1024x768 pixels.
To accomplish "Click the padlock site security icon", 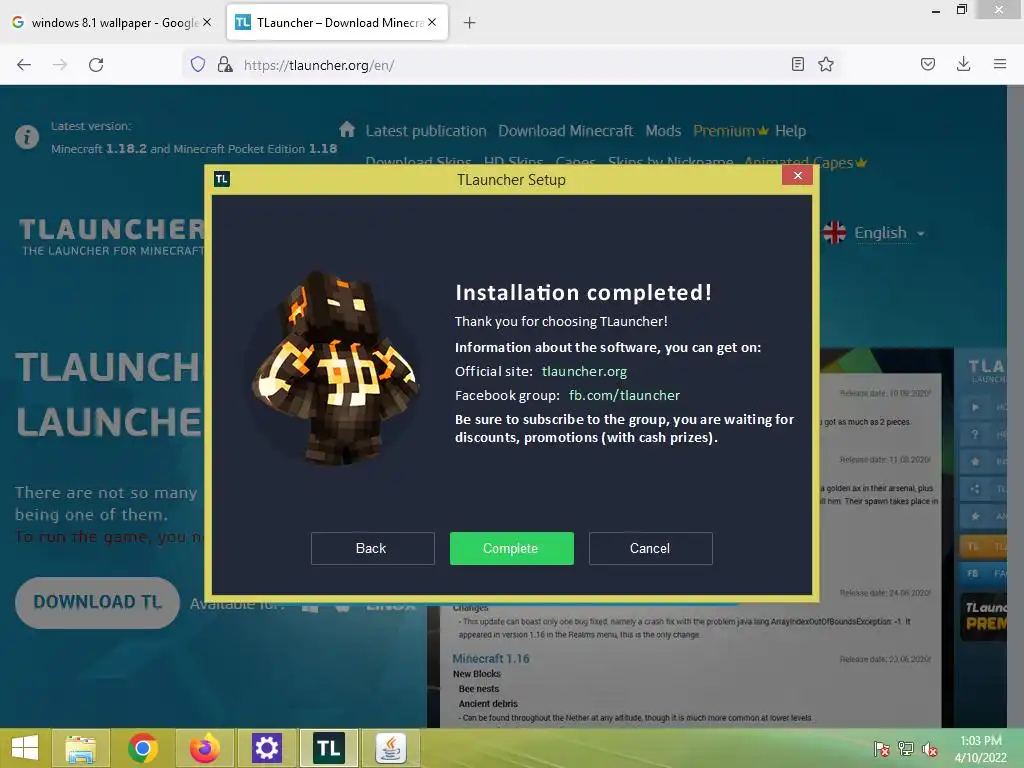I will 225,64.
